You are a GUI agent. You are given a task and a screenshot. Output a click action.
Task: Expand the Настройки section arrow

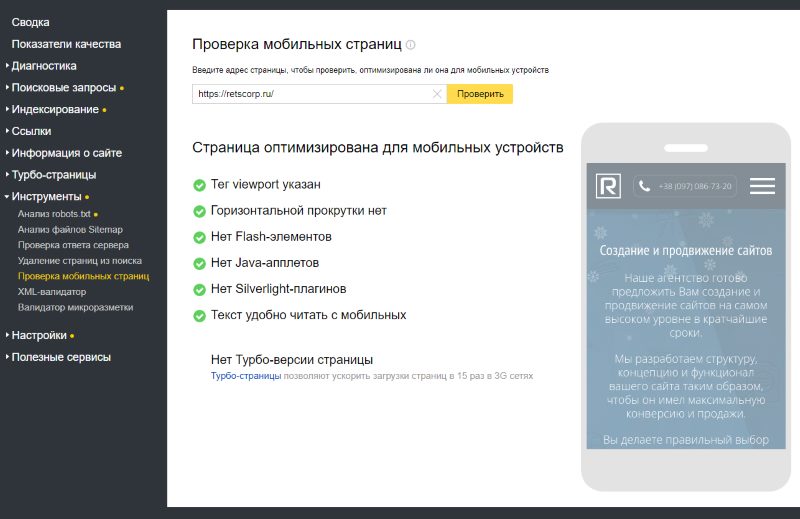7,335
